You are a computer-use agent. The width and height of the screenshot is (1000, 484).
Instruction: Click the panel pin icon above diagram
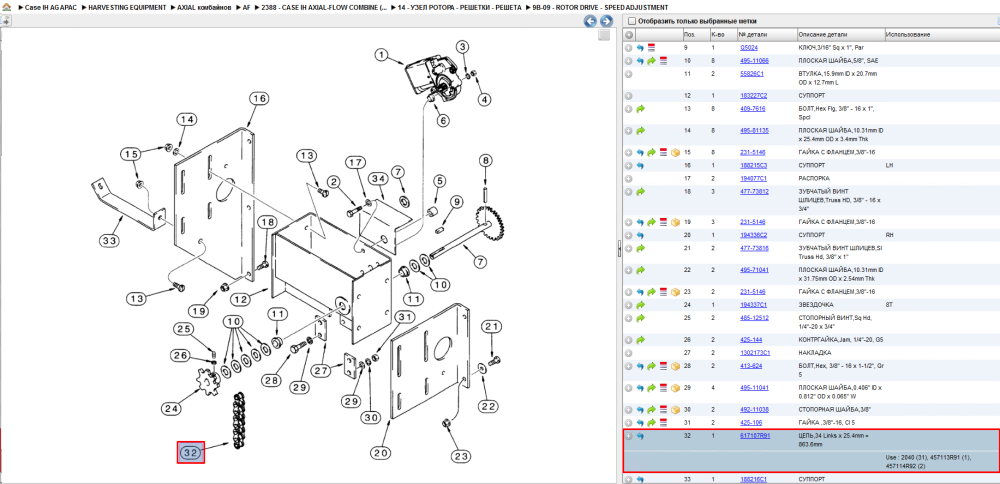(5, 21)
